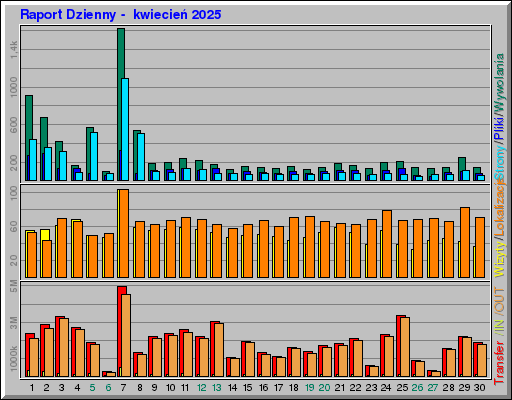Image resolution: width=512 pixels, height=400 pixels.
Task: Click the orange visits bar for day 29
Action: 465,242
